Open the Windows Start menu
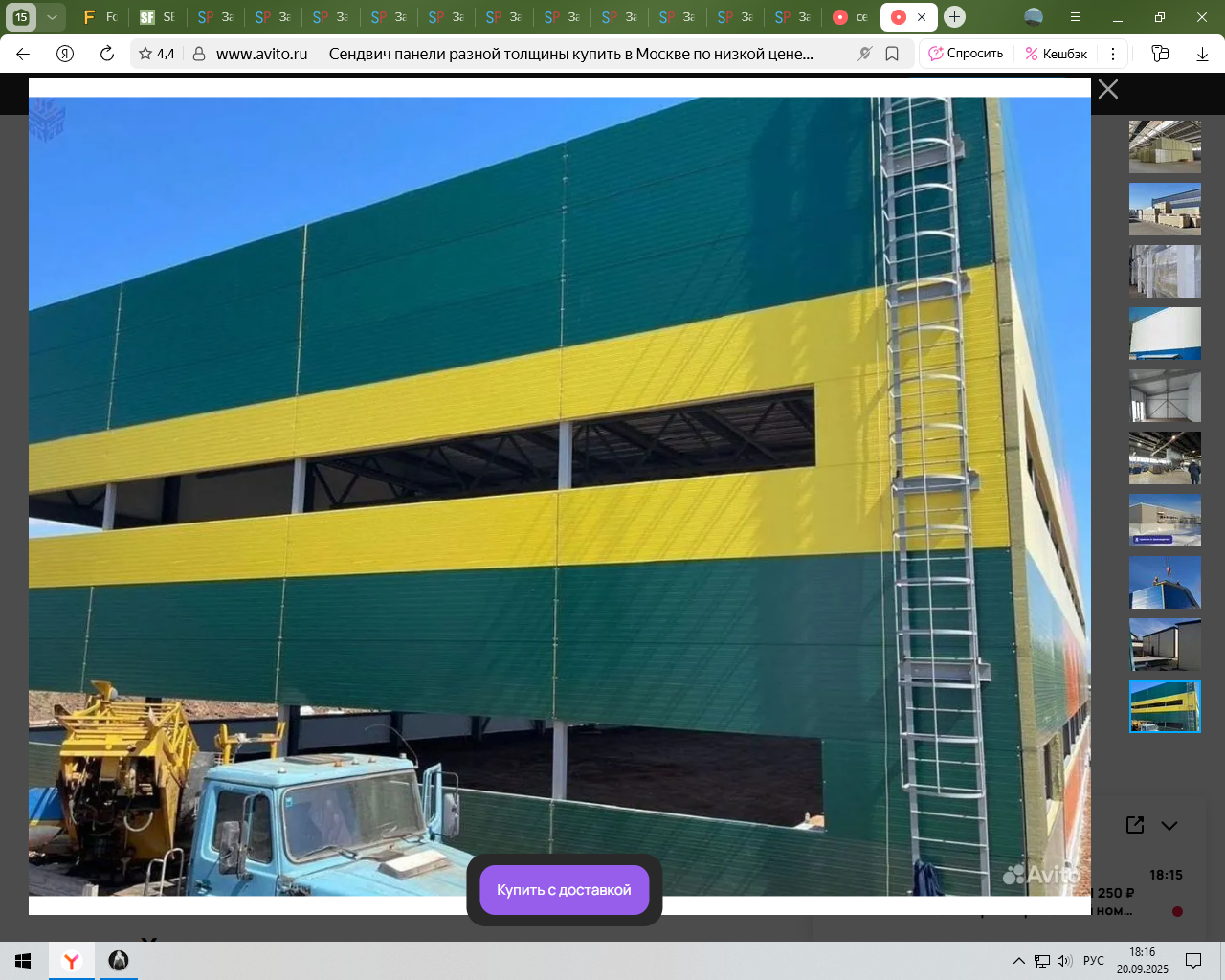The image size is (1225, 980). point(23,961)
